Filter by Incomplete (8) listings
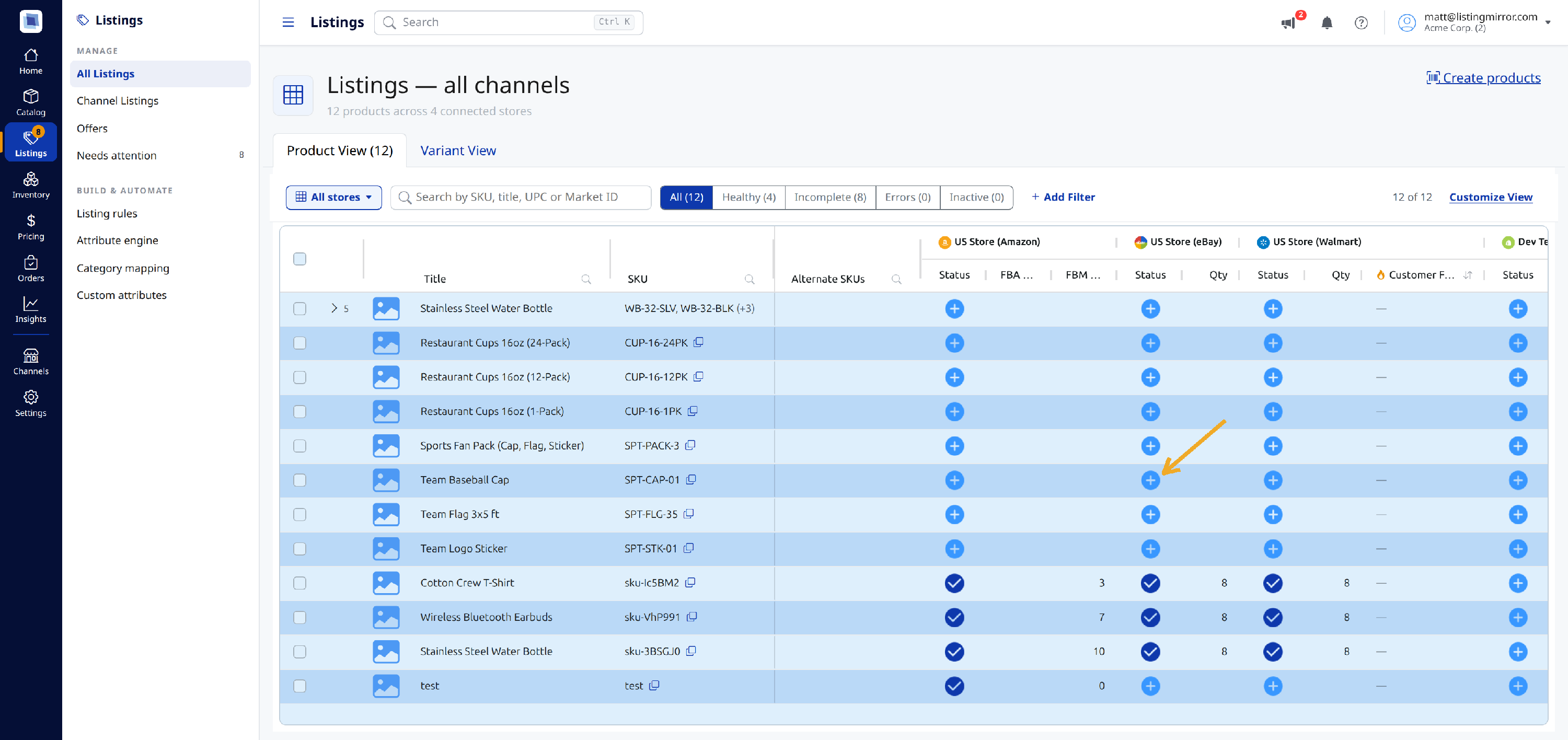Image resolution: width=1568 pixels, height=740 pixels. pos(829,197)
